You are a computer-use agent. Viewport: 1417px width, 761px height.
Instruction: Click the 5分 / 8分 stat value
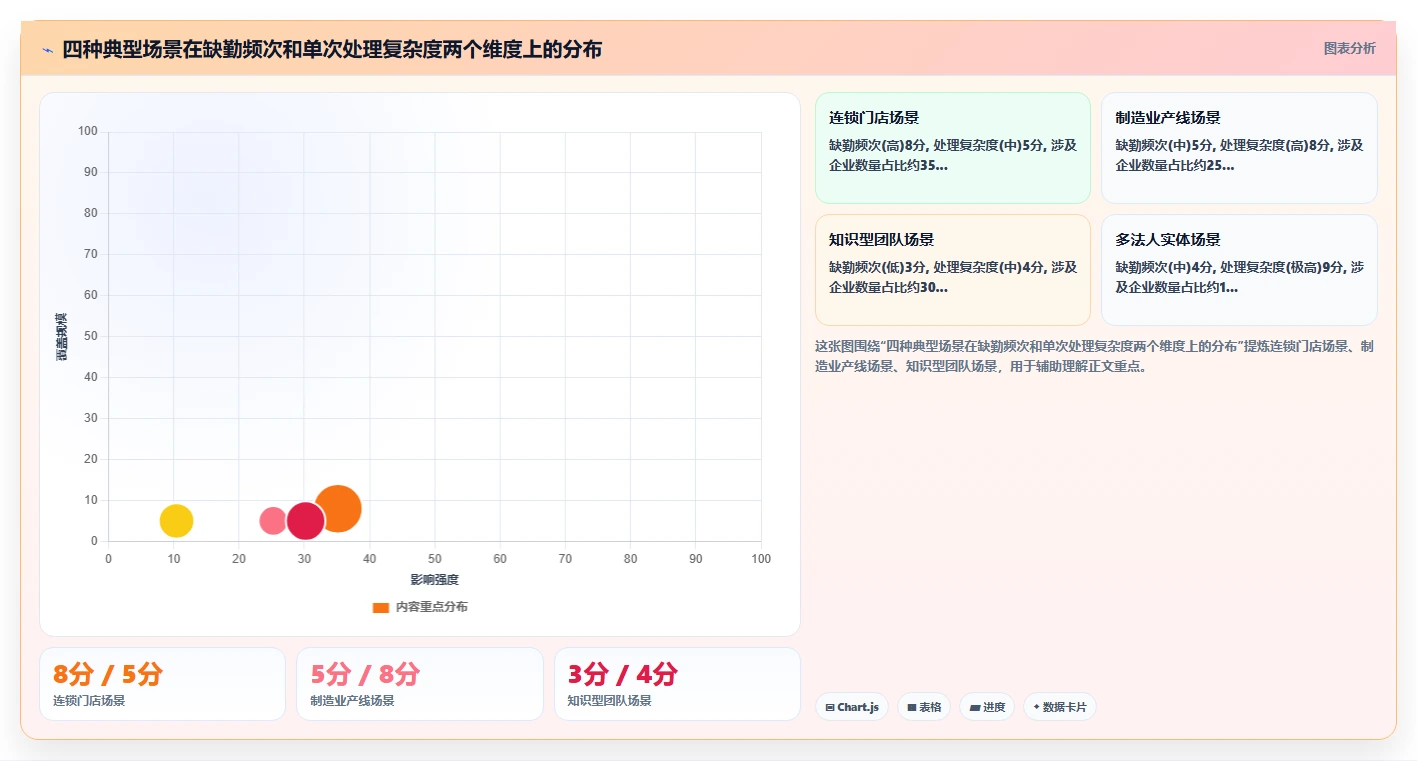(365, 674)
